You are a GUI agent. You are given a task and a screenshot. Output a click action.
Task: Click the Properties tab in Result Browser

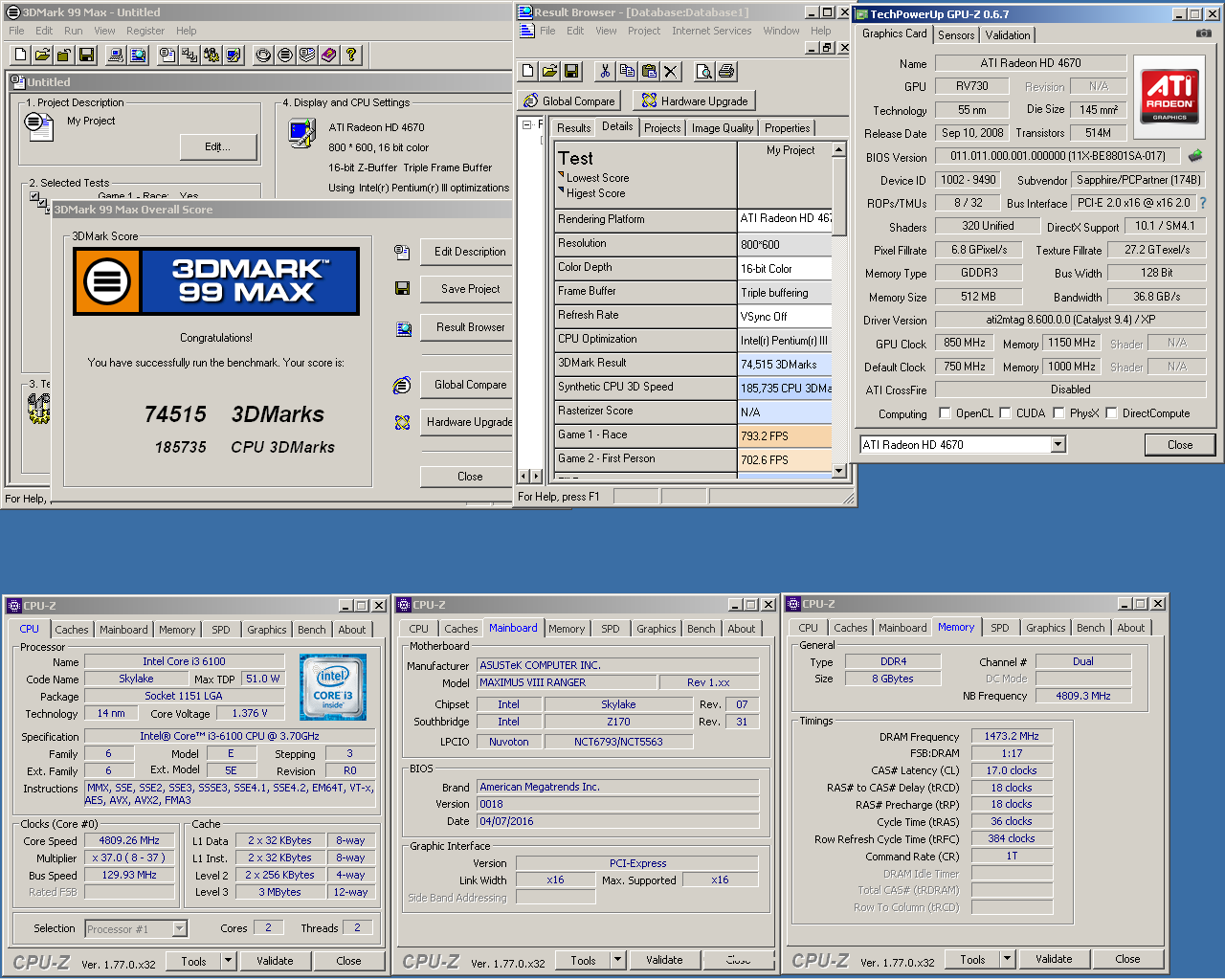[x=788, y=128]
